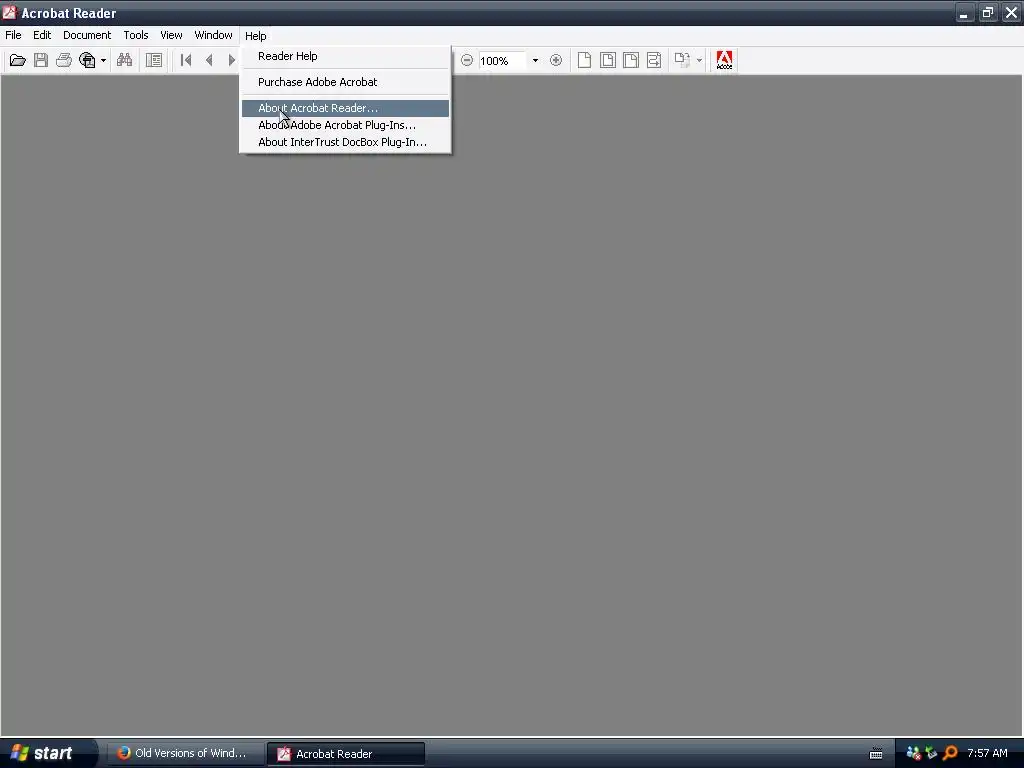1024x768 pixels.
Task: Restore down the Acrobat Reader window
Action: (987, 13)
